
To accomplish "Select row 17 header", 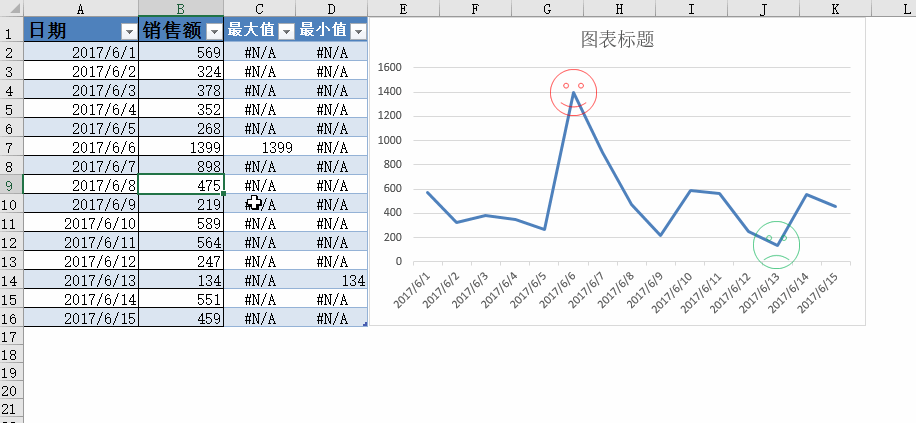I will pos(11,336).
